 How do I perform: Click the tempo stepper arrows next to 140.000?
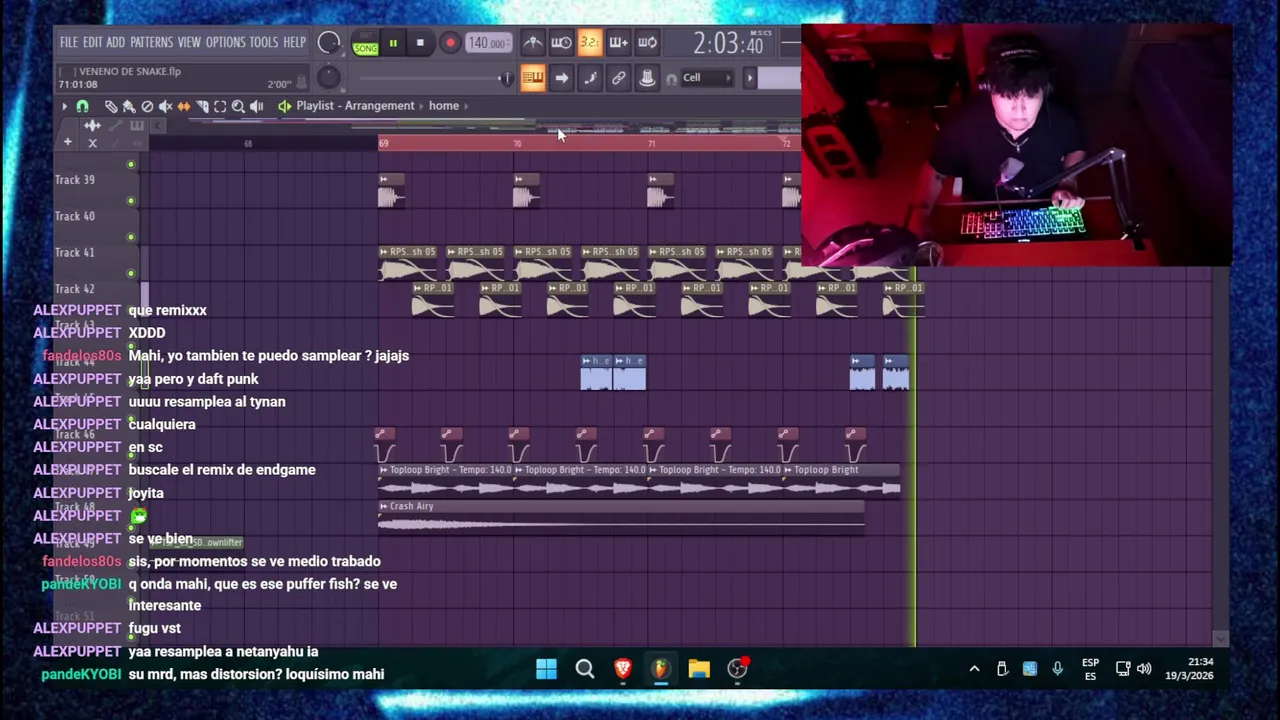[508, 43]
